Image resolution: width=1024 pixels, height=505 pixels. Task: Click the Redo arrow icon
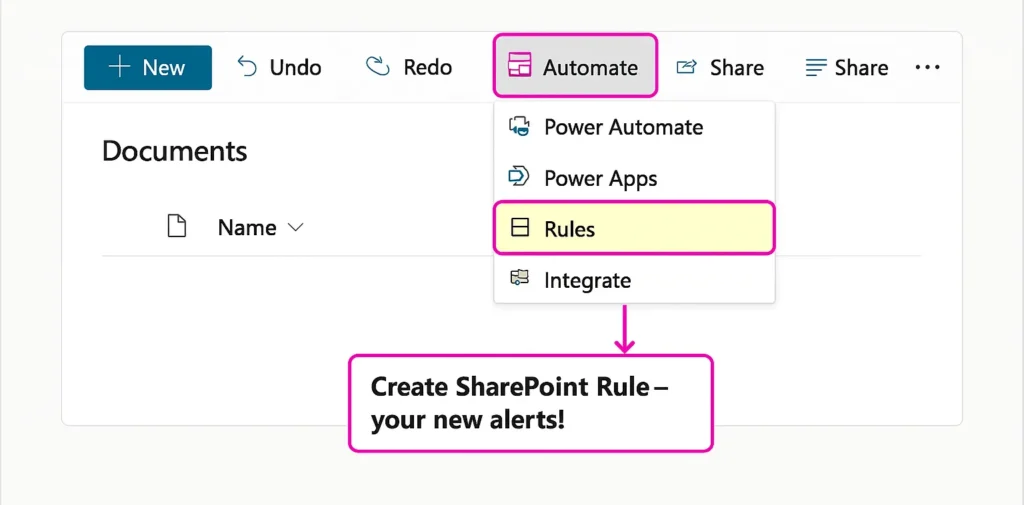coord(377,66)
